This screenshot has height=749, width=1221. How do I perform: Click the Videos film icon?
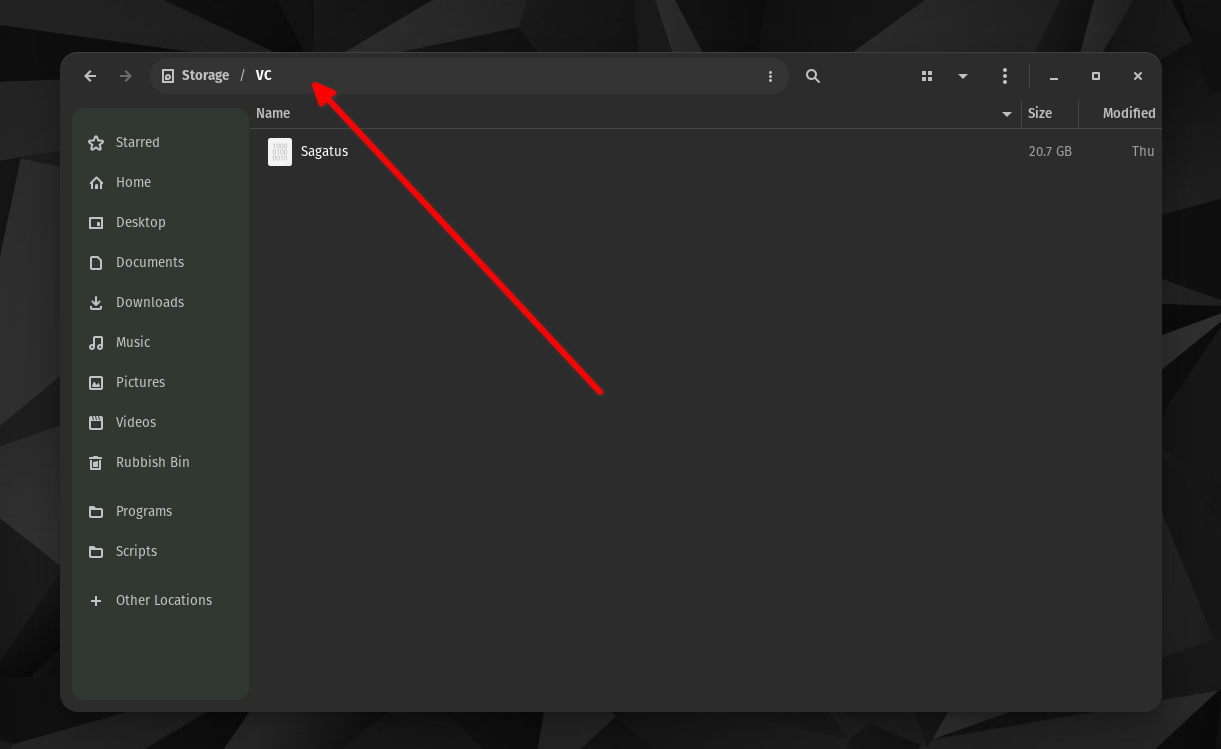(x=96, y=423)
